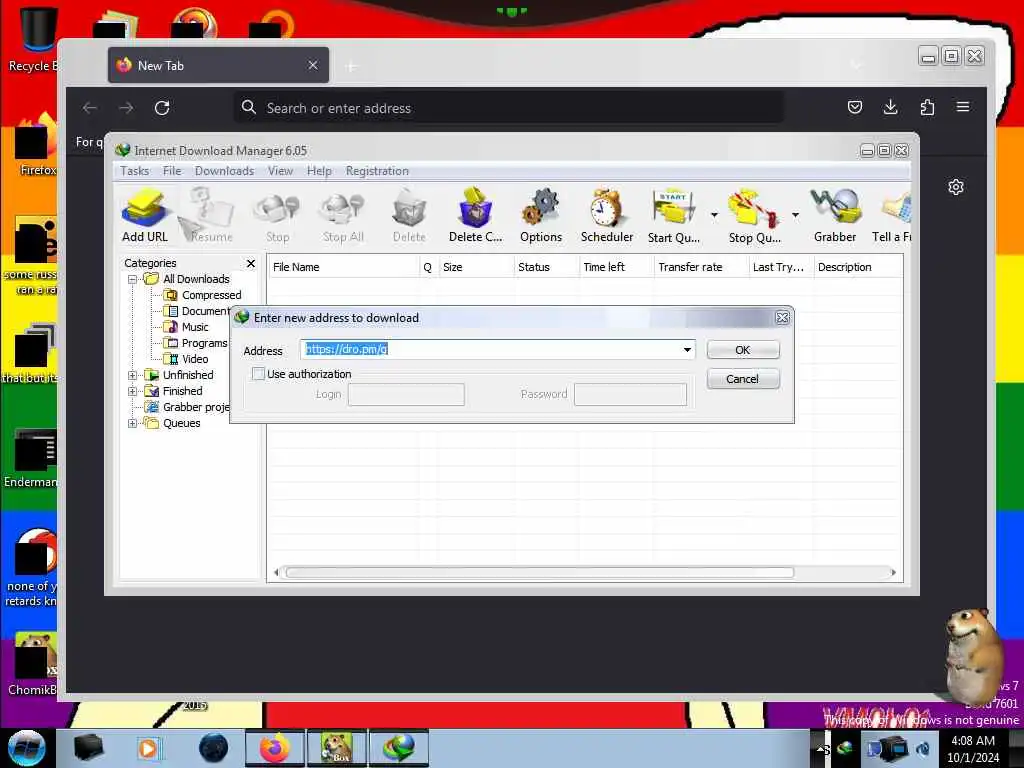Click the Delete toolbar icon

coord(409,216)
